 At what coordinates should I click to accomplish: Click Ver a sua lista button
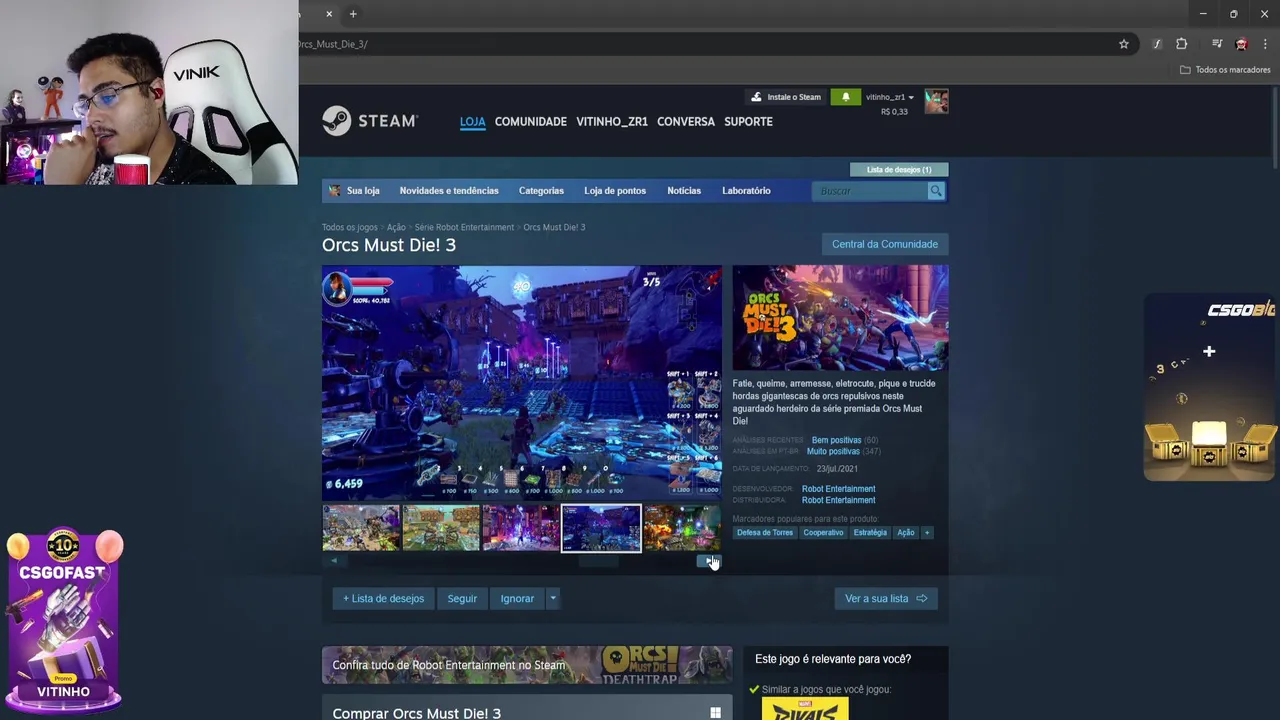tap(885, 598)
